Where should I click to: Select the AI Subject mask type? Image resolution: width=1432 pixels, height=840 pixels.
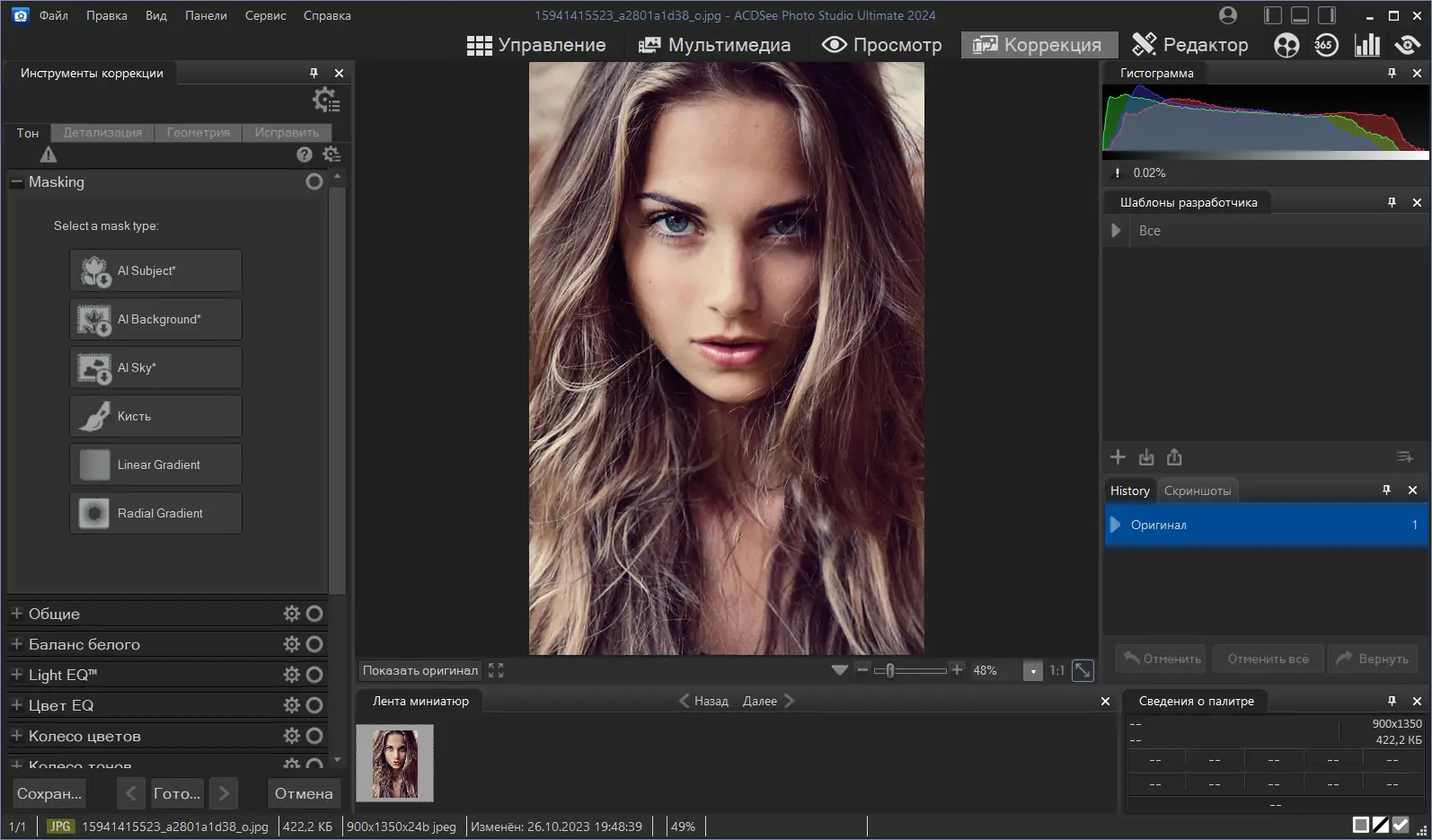[155, 270]
